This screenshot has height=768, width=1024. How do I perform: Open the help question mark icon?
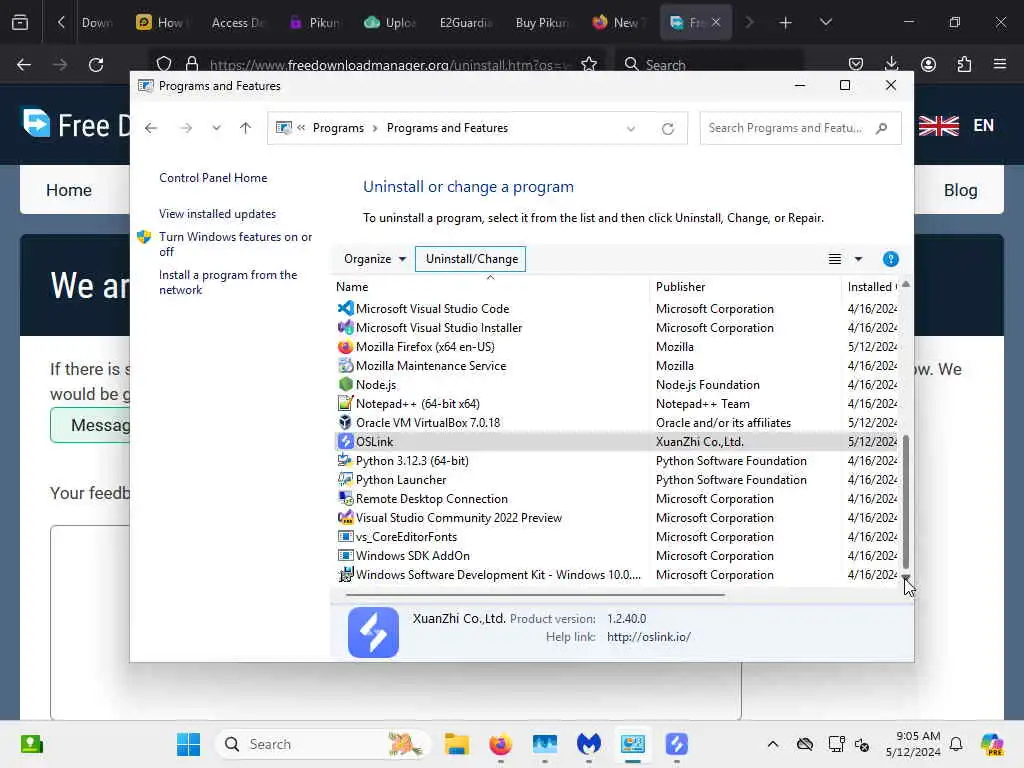tap(890, 259)
